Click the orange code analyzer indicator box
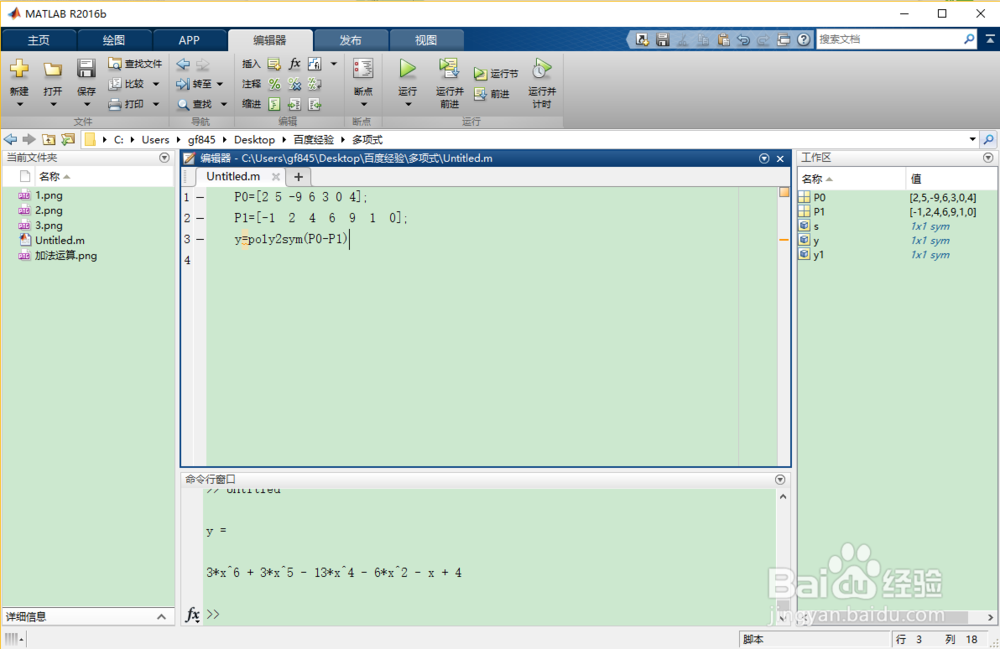1000x649 pixels. coord(784,192)
